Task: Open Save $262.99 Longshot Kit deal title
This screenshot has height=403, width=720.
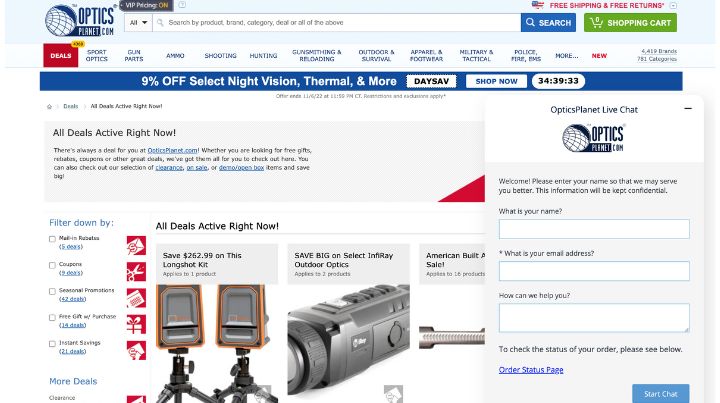Action: (x=202, y=260)
